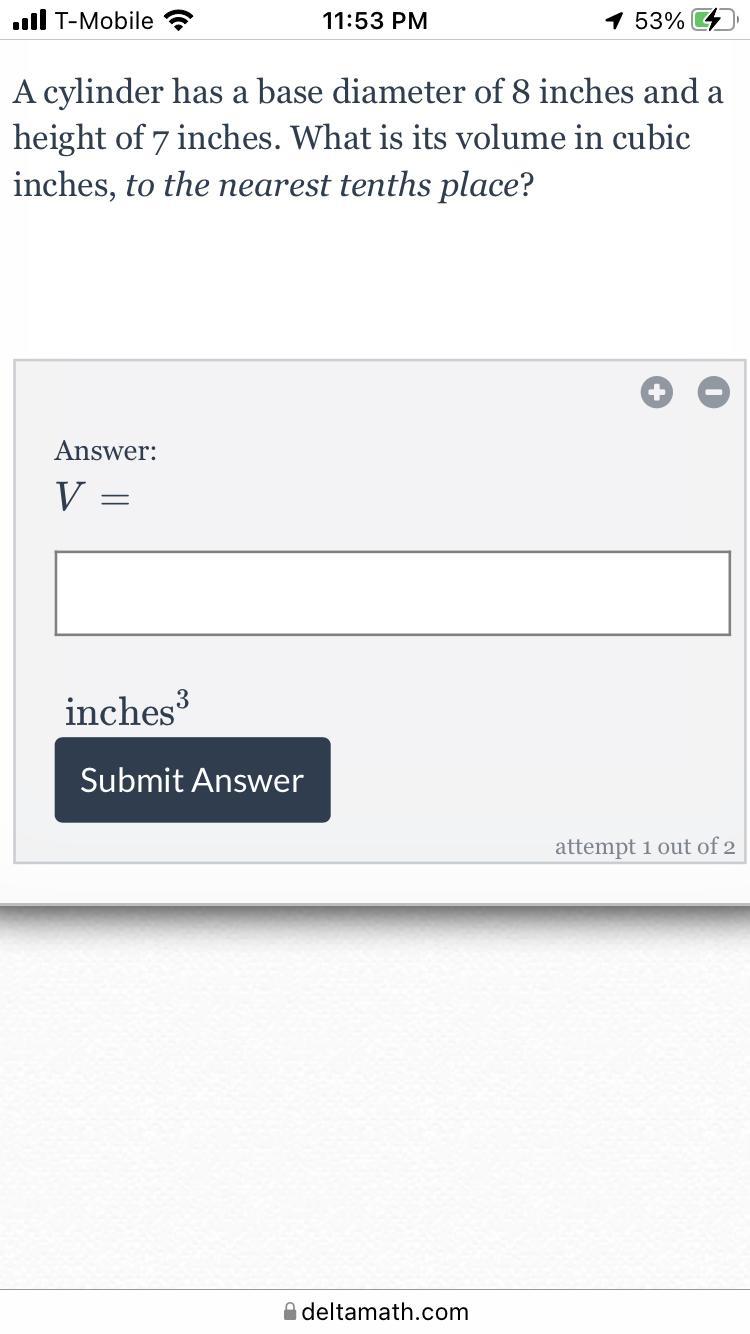Focus the volume answer input box
Viewport: 750px width, 1334px height.
(x=392, y=593)
